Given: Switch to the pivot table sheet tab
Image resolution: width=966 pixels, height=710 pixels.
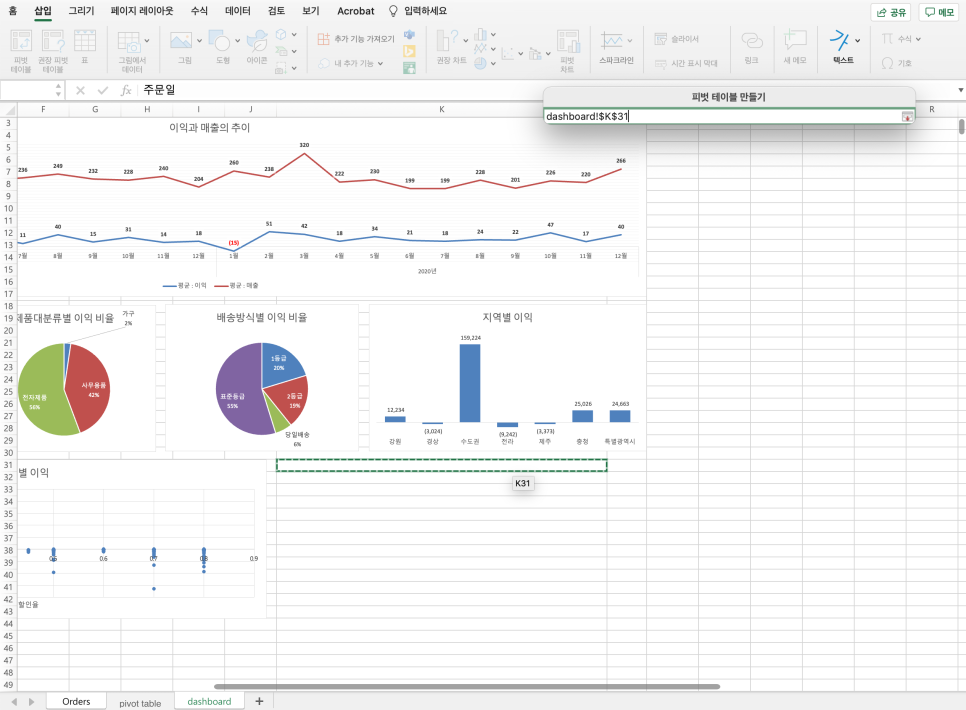Looking at the screenshot, I should 140,703.
